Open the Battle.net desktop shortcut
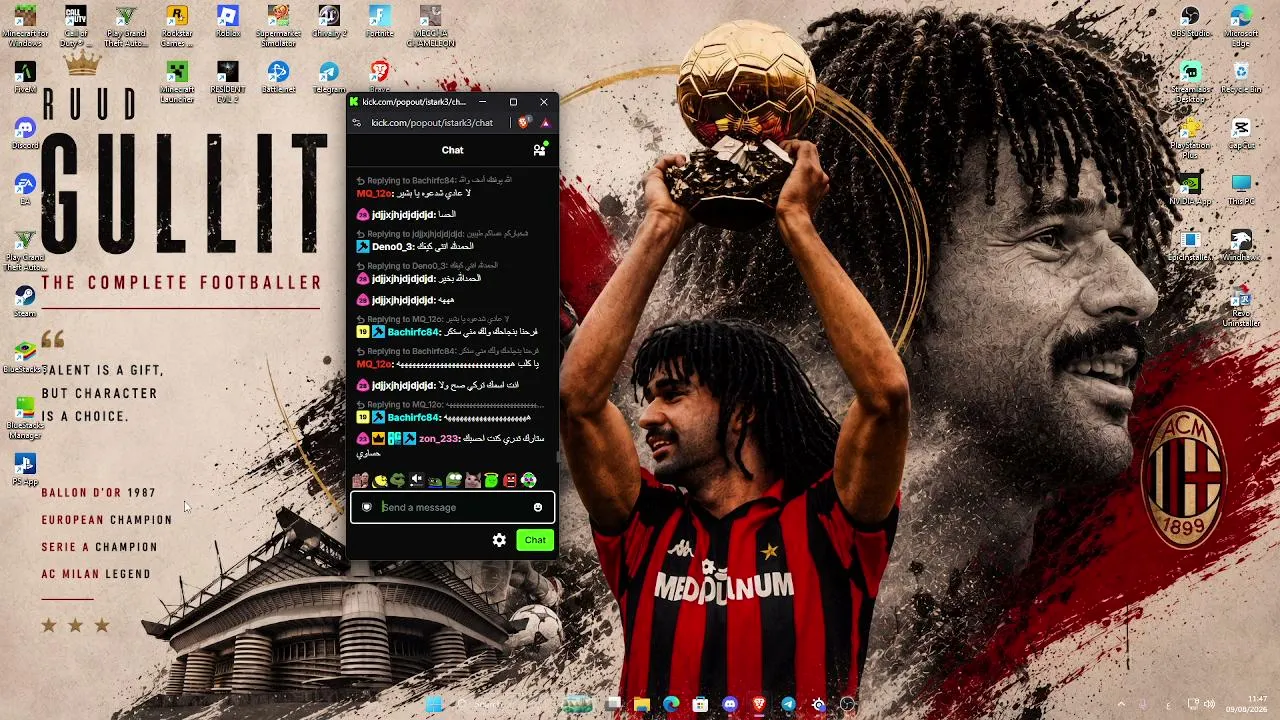The image size is (1280, 720). coord(278,77)
